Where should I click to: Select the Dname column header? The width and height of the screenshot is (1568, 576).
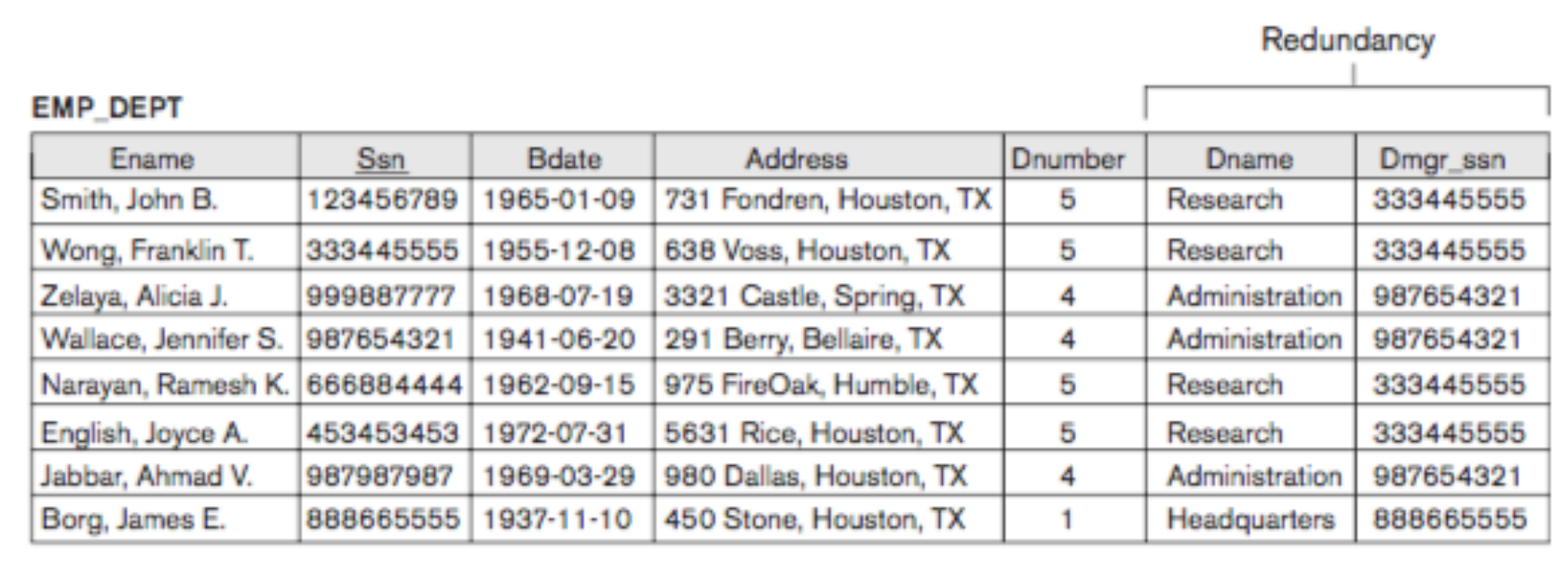point(1249,158)
